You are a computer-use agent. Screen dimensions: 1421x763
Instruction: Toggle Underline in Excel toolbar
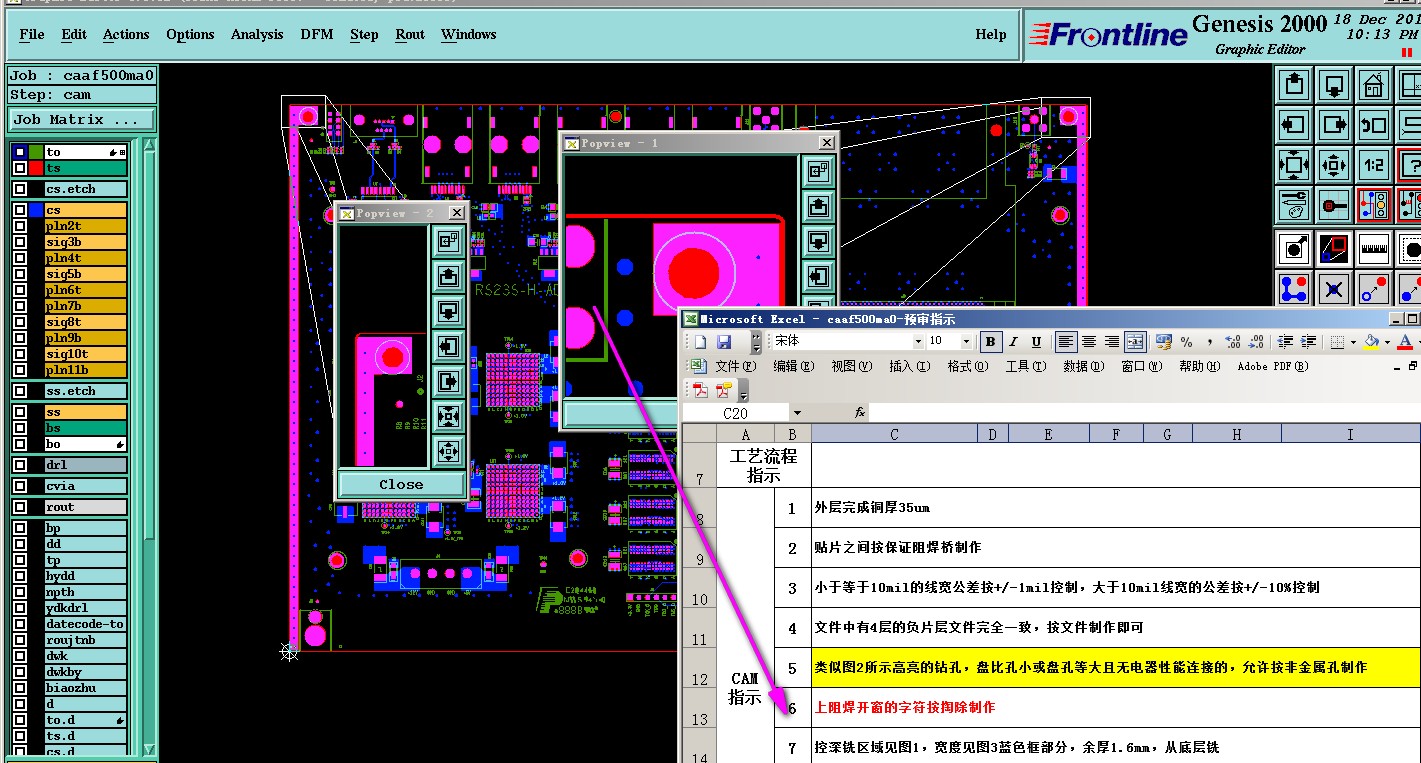[1036, 342]
